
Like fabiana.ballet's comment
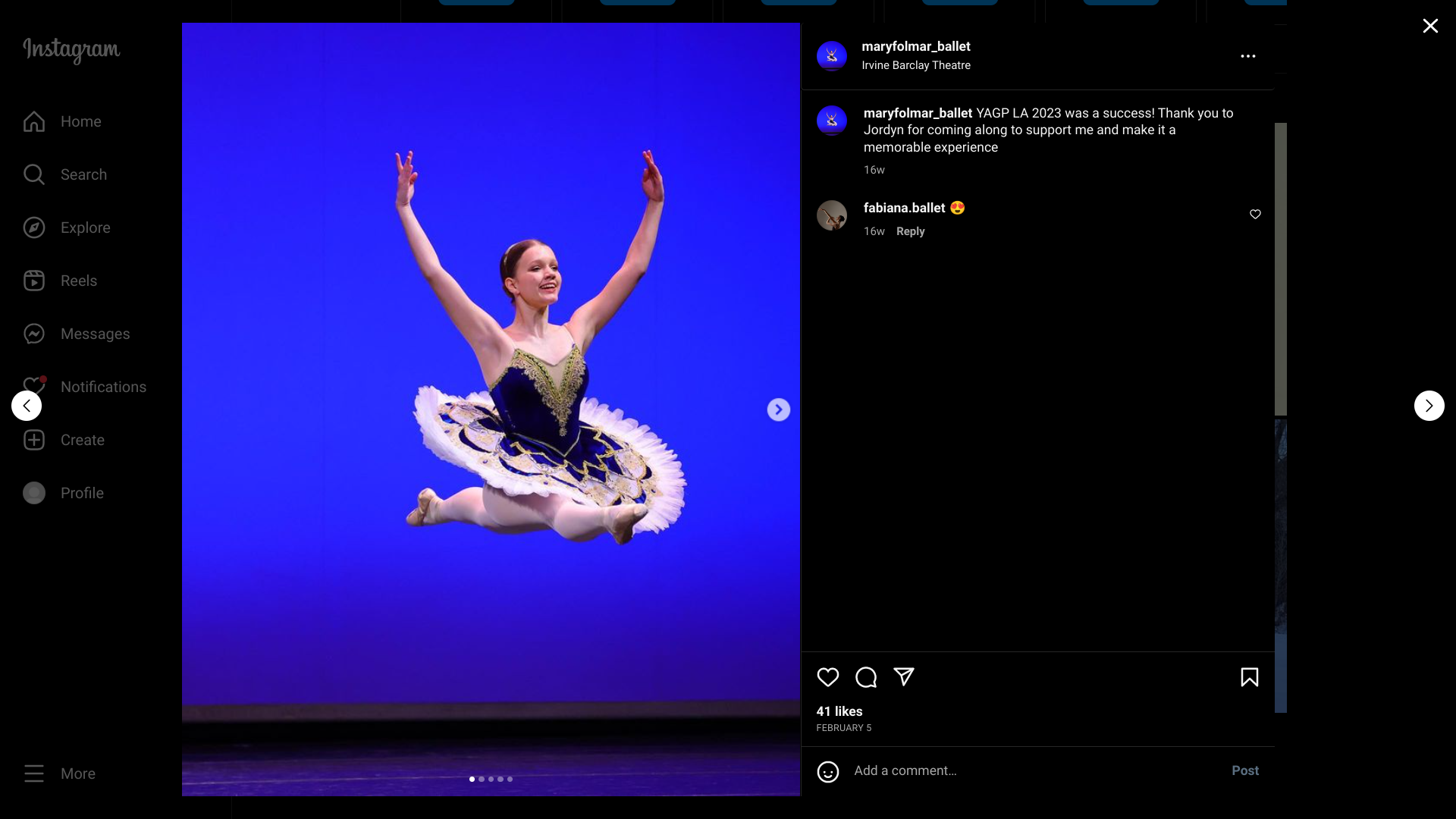click(x=1255, y=215)
